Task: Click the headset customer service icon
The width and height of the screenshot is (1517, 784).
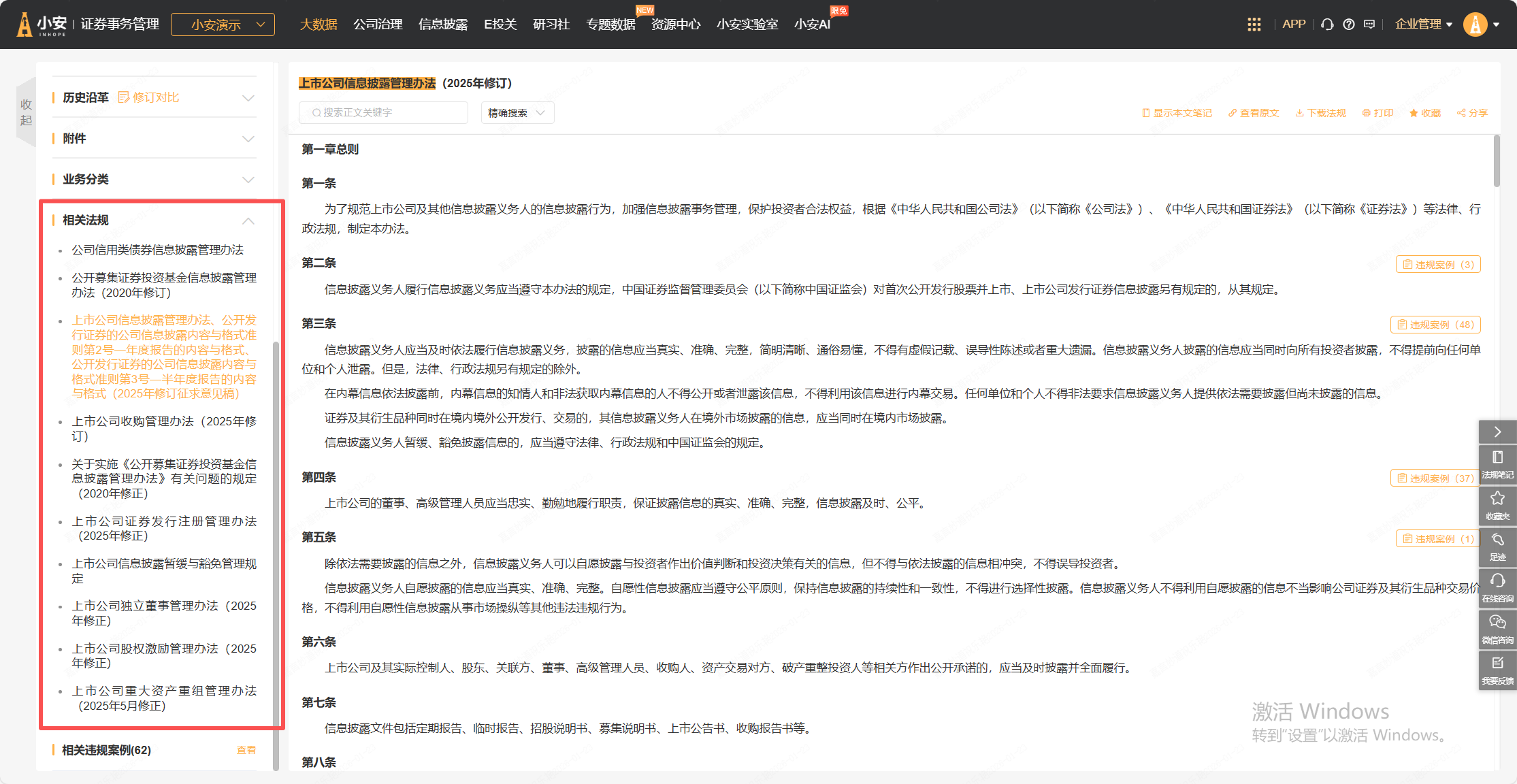Action: [1327, 24]
